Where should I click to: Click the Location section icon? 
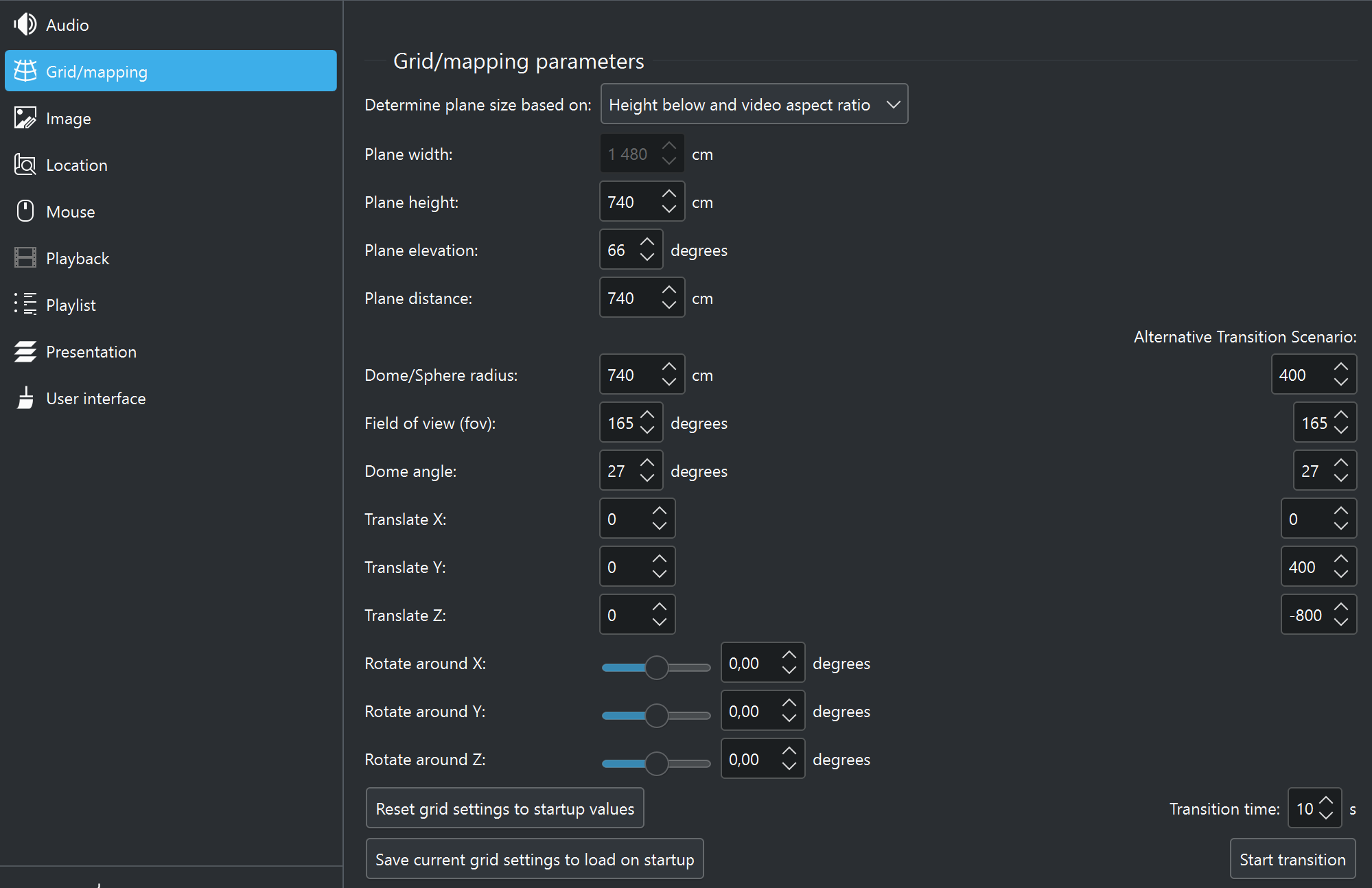pyautogui.click(x=24, y=165)
